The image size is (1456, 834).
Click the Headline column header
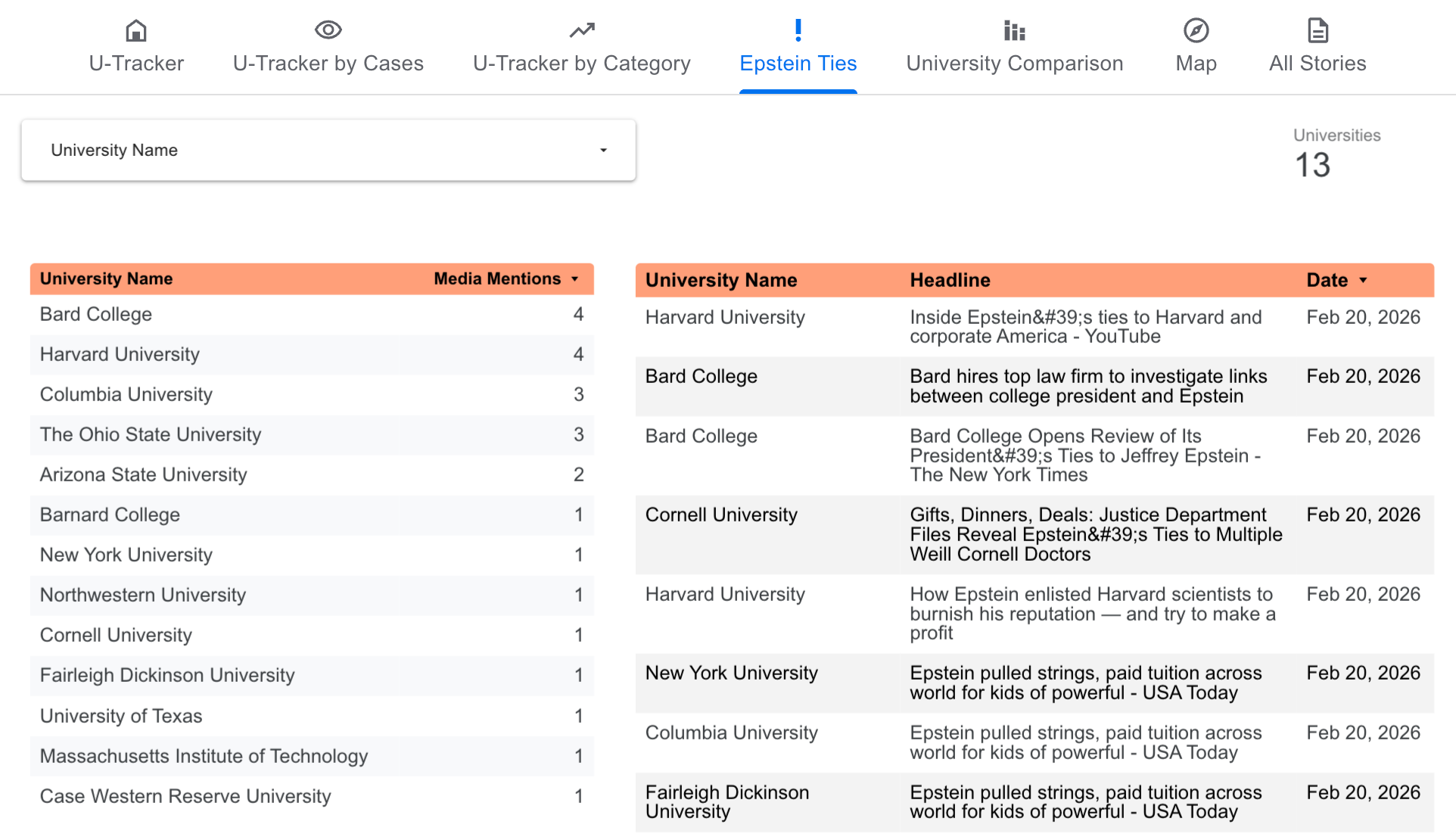click(950, 280)
